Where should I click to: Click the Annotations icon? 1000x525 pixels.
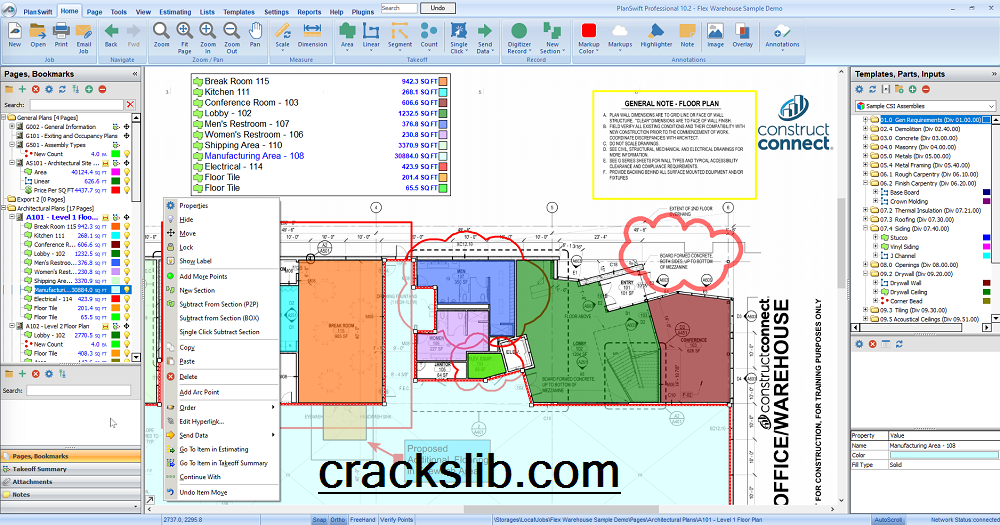click(782, 30)
